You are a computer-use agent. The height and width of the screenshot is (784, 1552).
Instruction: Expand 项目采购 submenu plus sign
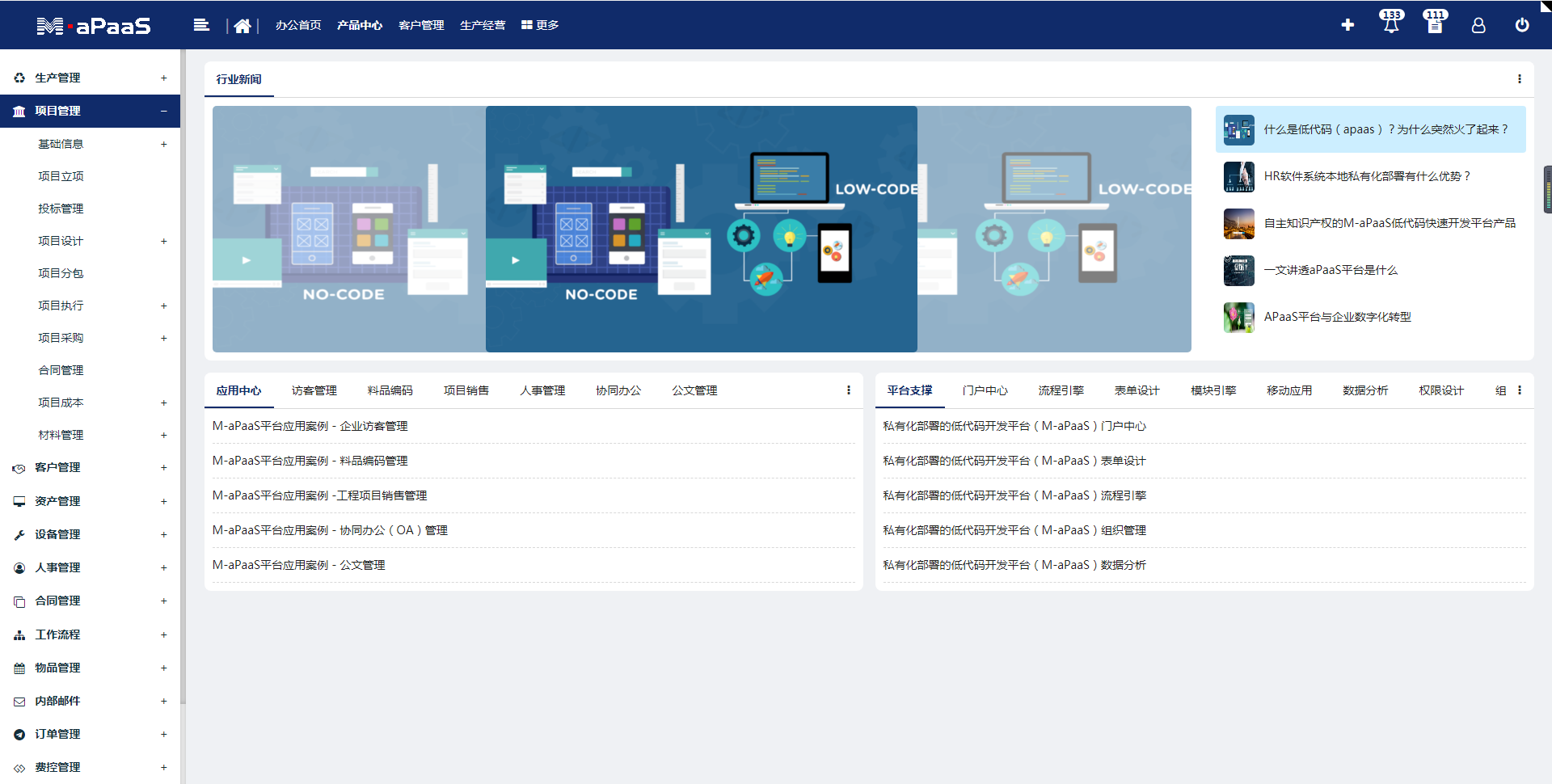163,338
